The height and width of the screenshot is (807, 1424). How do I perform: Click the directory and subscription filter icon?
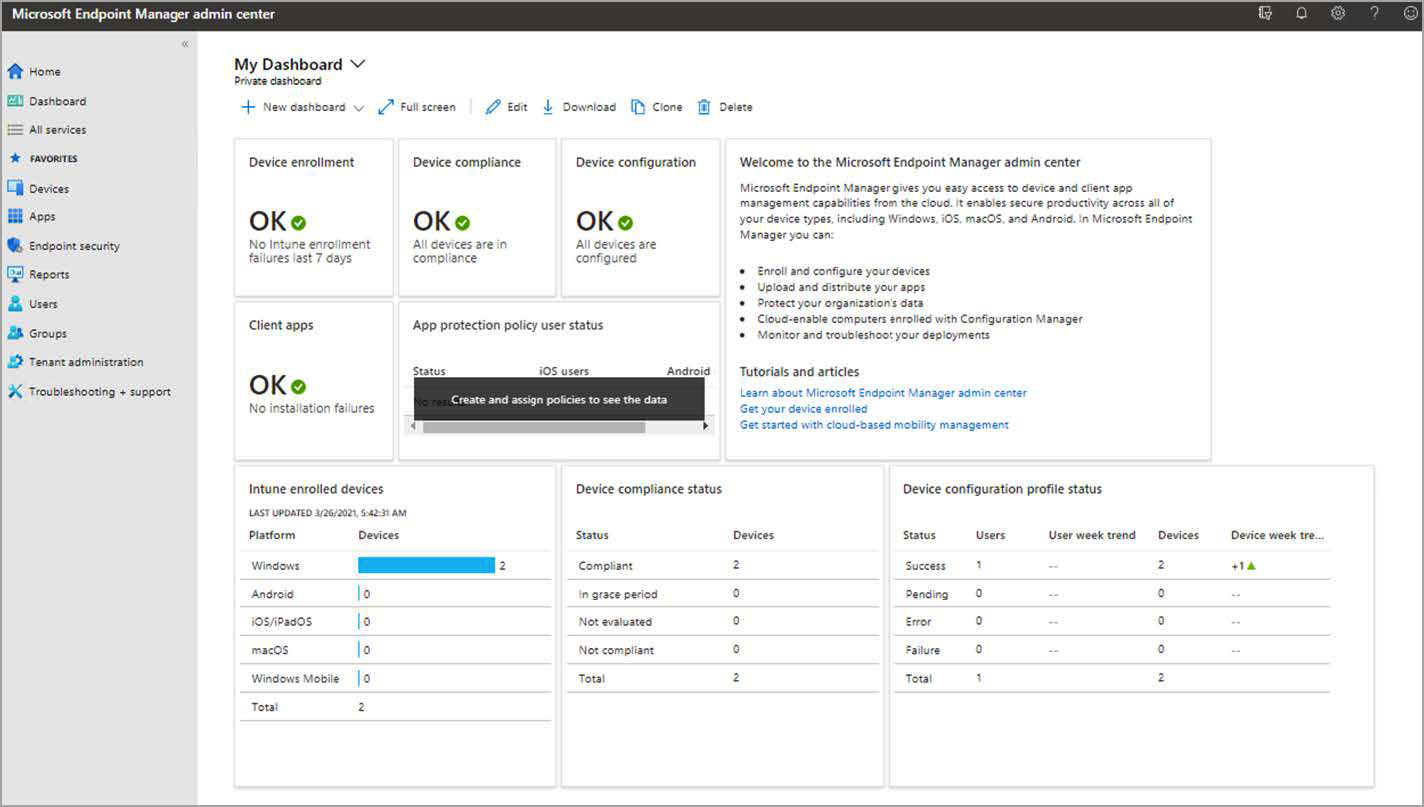click(x=1265, y=14)
